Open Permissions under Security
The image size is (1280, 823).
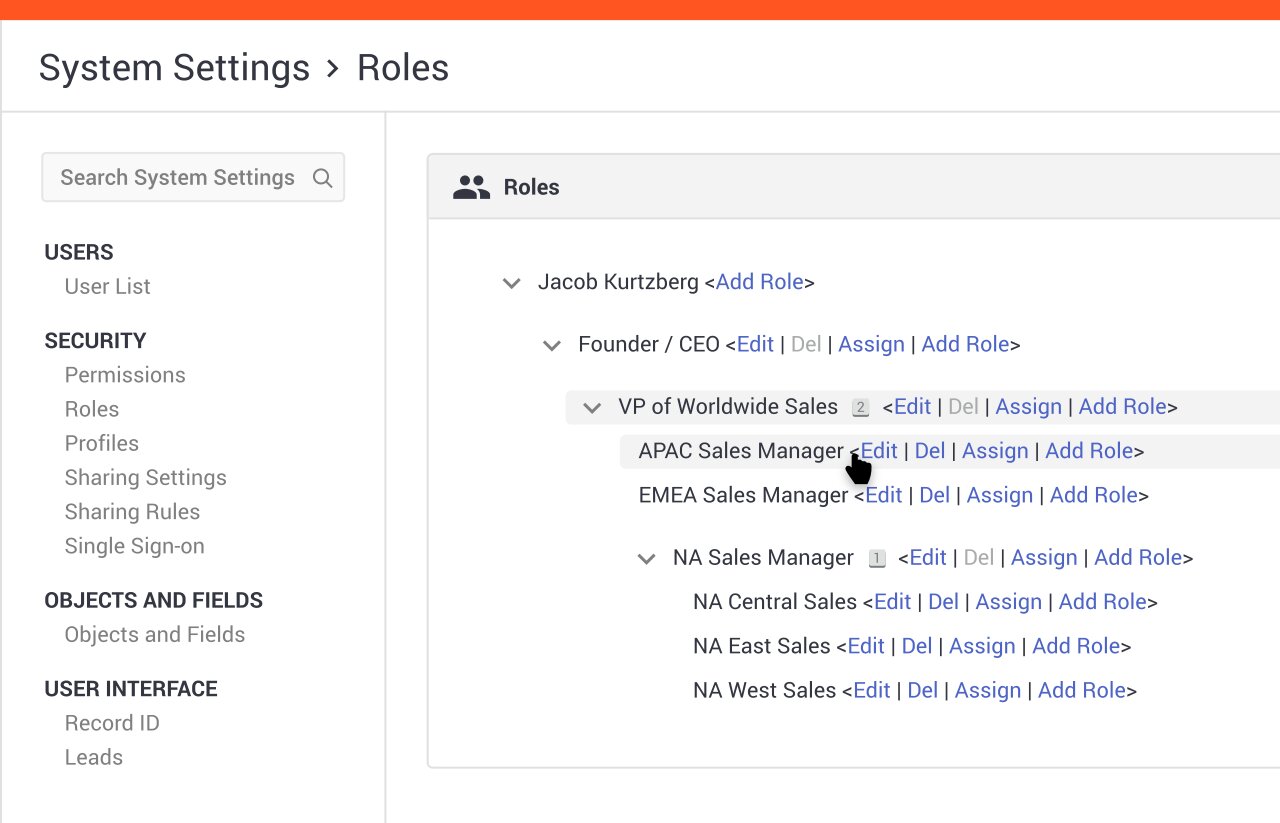tap(125, 375)
